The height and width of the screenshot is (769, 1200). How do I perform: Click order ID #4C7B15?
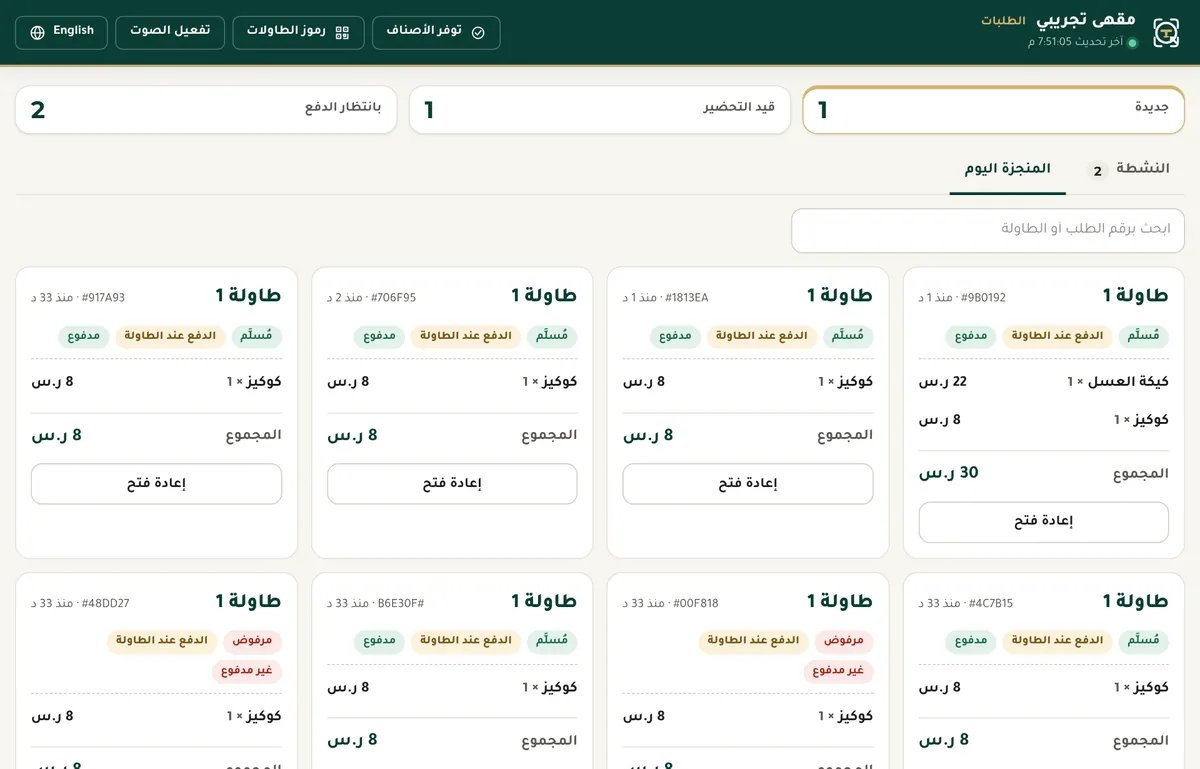(x=991, y=604)
